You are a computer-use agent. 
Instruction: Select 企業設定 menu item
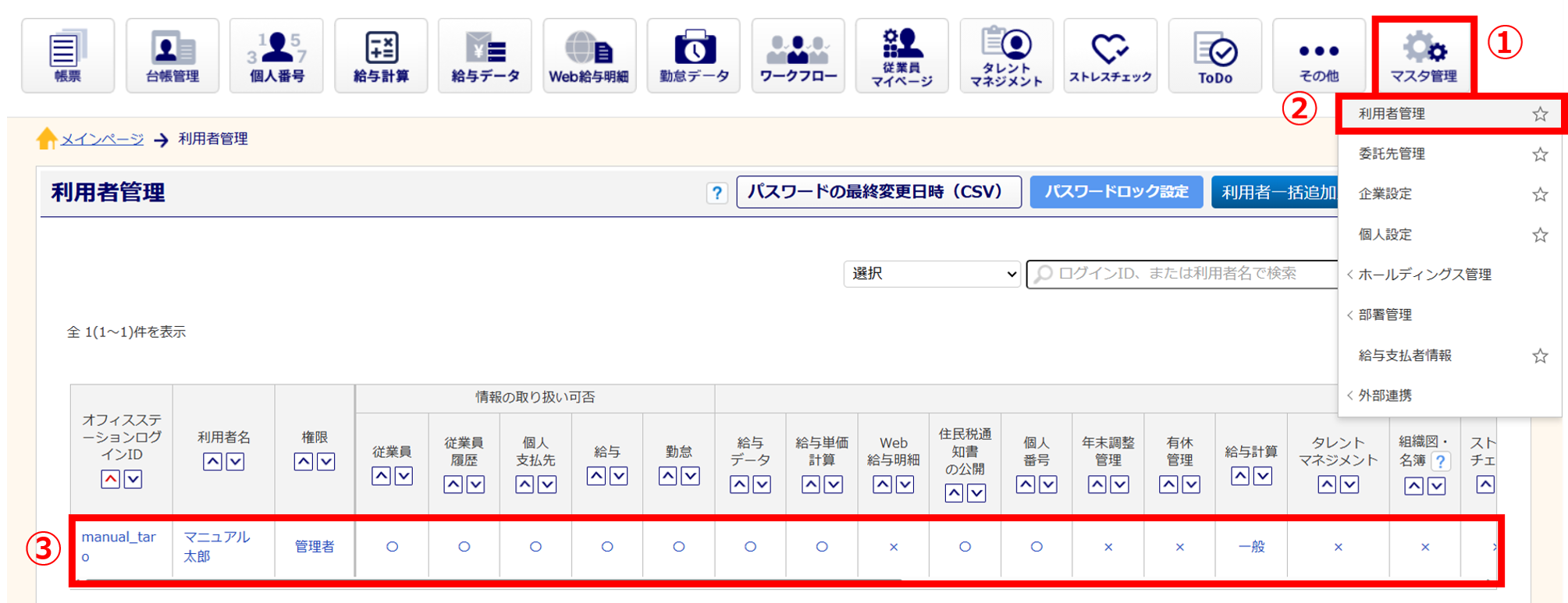click(x=1385, y=194)
